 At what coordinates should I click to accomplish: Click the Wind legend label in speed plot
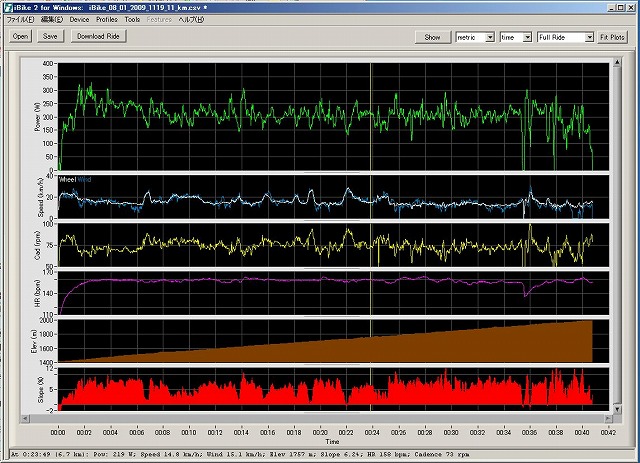pyautogui.click(x=84, y=179)
